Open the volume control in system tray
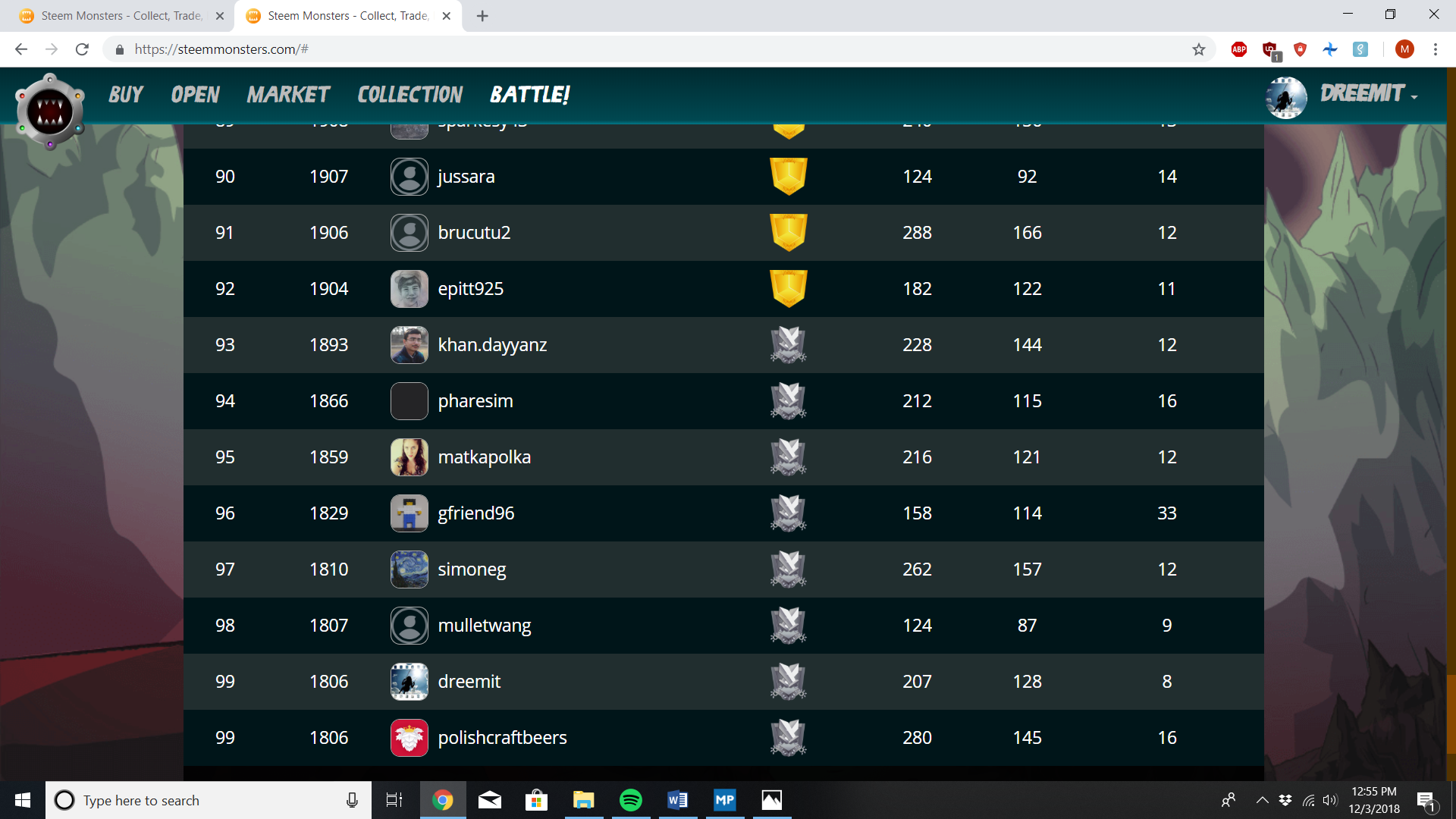The image size is (1456, 819). 1330,800
